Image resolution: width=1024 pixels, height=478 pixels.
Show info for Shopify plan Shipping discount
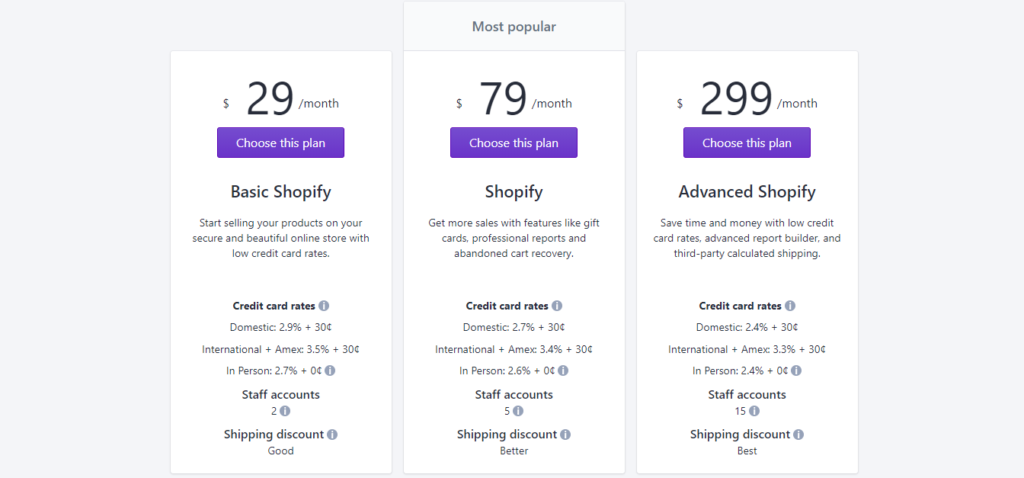[566, 434]
